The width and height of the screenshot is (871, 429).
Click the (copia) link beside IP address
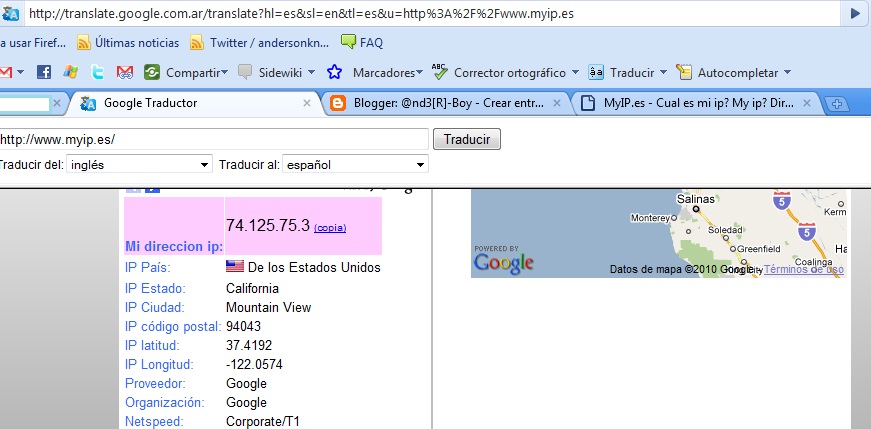tap(330, 228)
